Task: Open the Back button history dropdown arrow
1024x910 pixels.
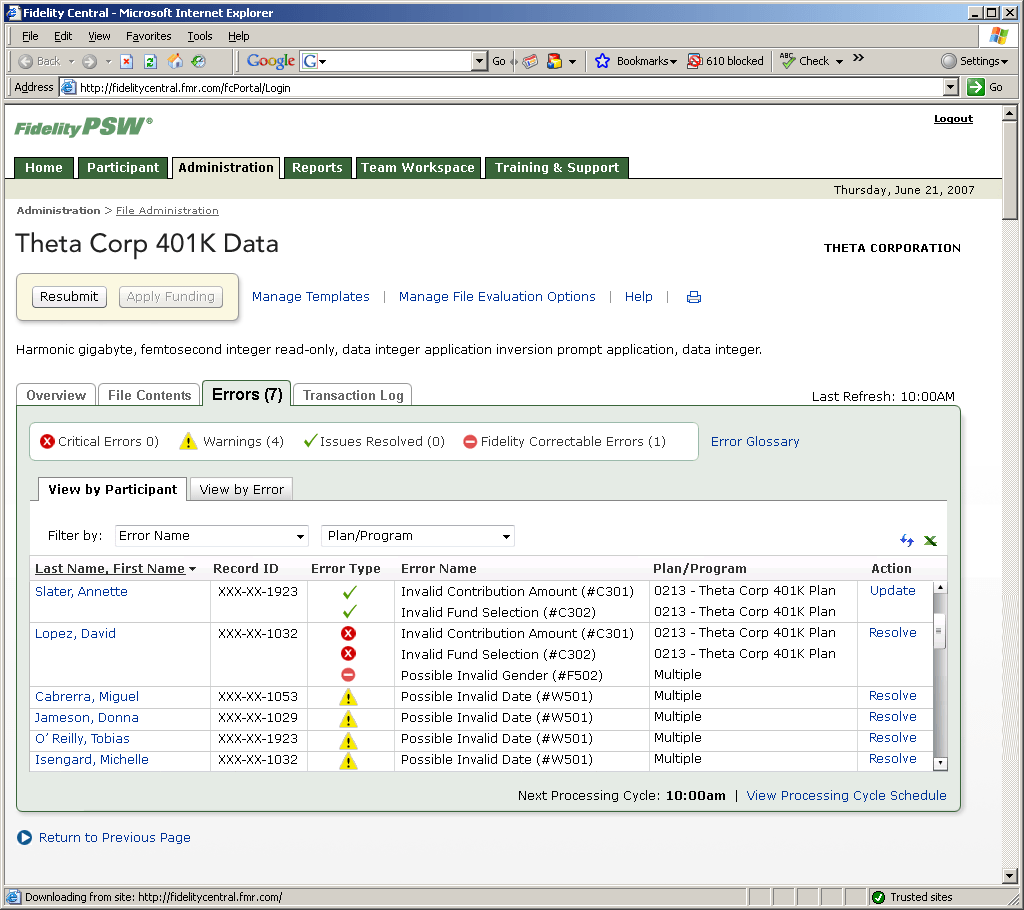Action: click(x=71, y=62)
